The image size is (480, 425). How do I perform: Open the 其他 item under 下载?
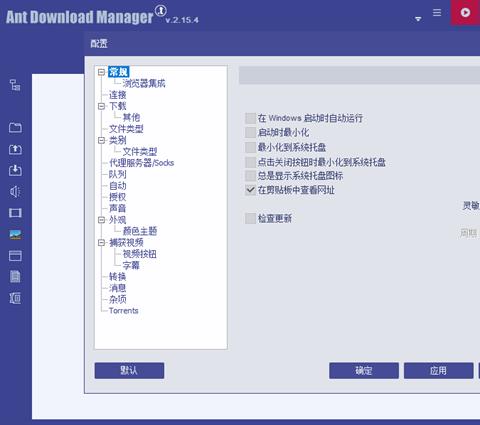click(x=131, y=117)
